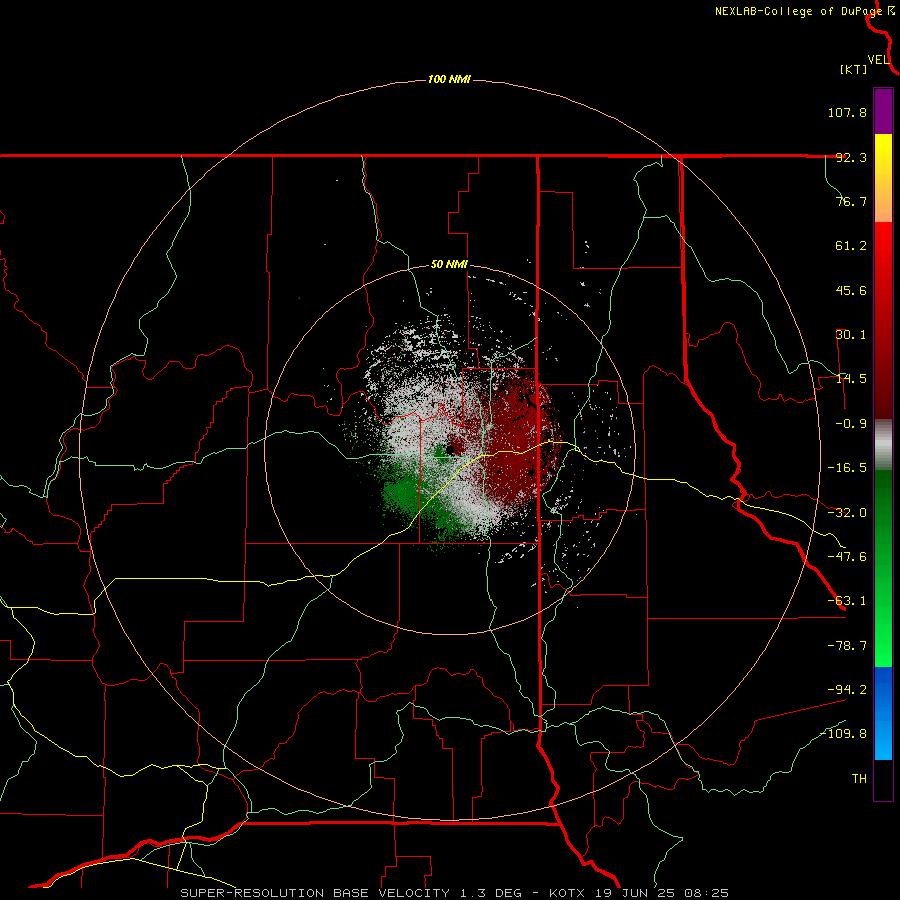The height and width of the screenshot is (900, 900).
Task: Select the -78.7 legend value
Action: coord(847,646)
